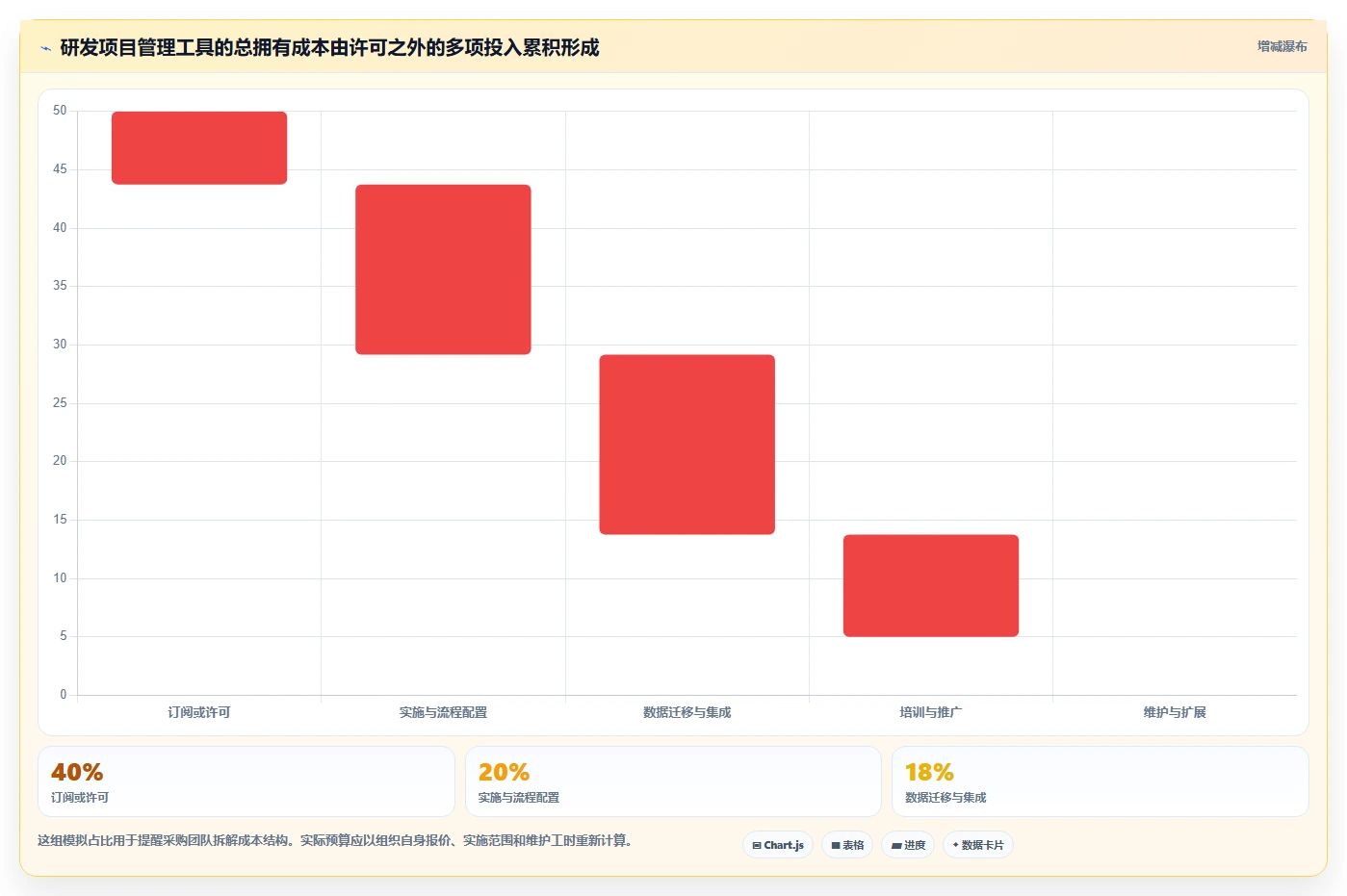Click the 数据迁移与集成 x-axis label

tap(687, 712)
